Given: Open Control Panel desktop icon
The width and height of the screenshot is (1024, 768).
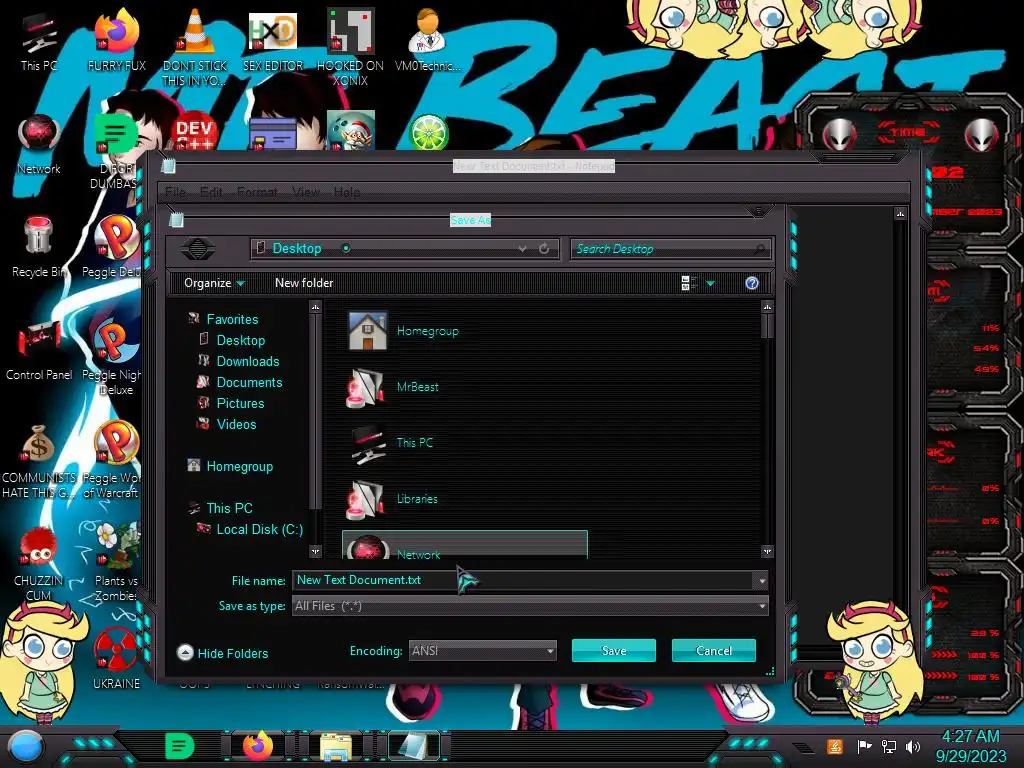Looking at the screenshot, I should (39, 351).
